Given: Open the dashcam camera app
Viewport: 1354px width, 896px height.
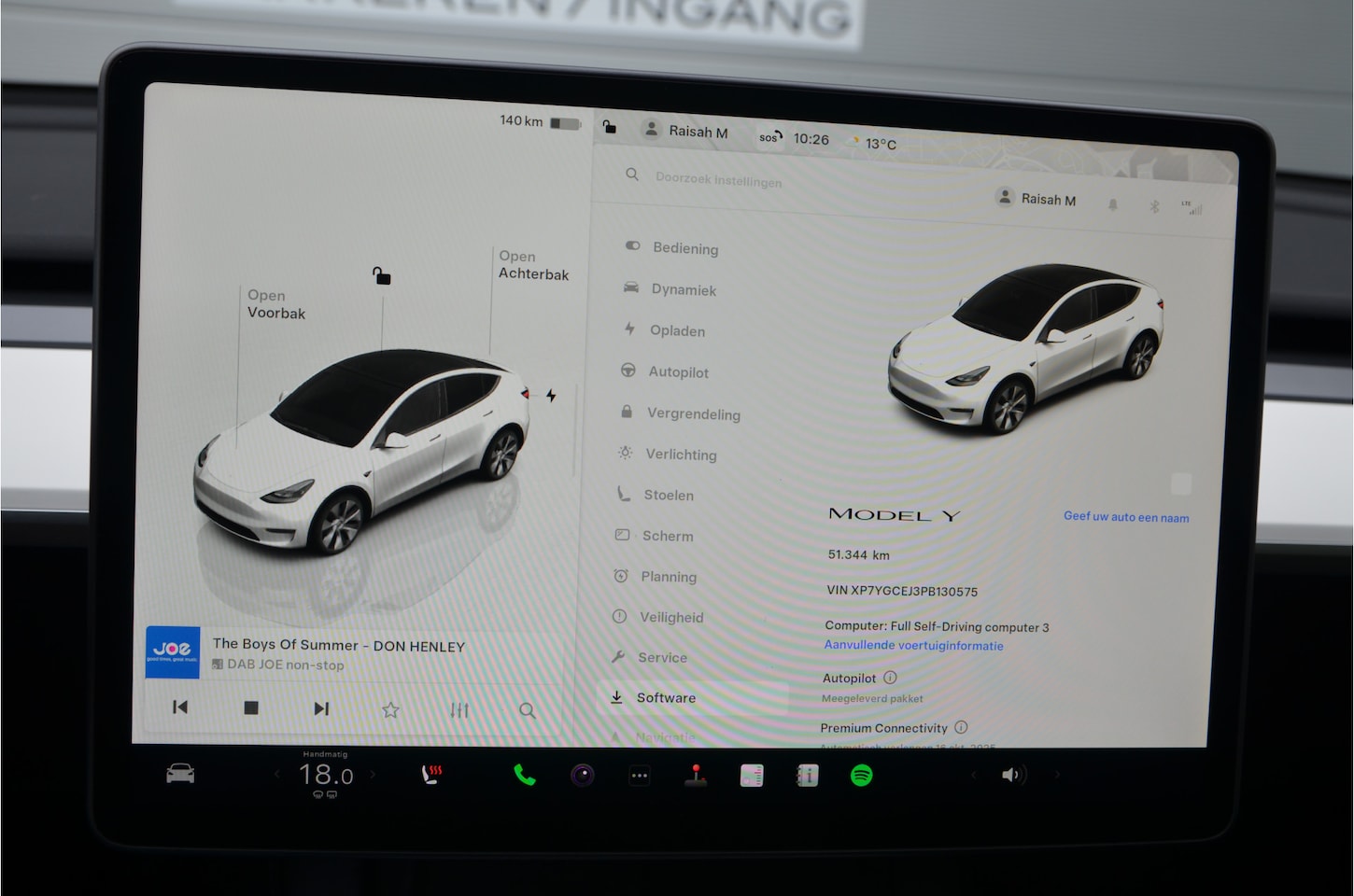Looking at the screenshot, I should (x=583, y=775).
